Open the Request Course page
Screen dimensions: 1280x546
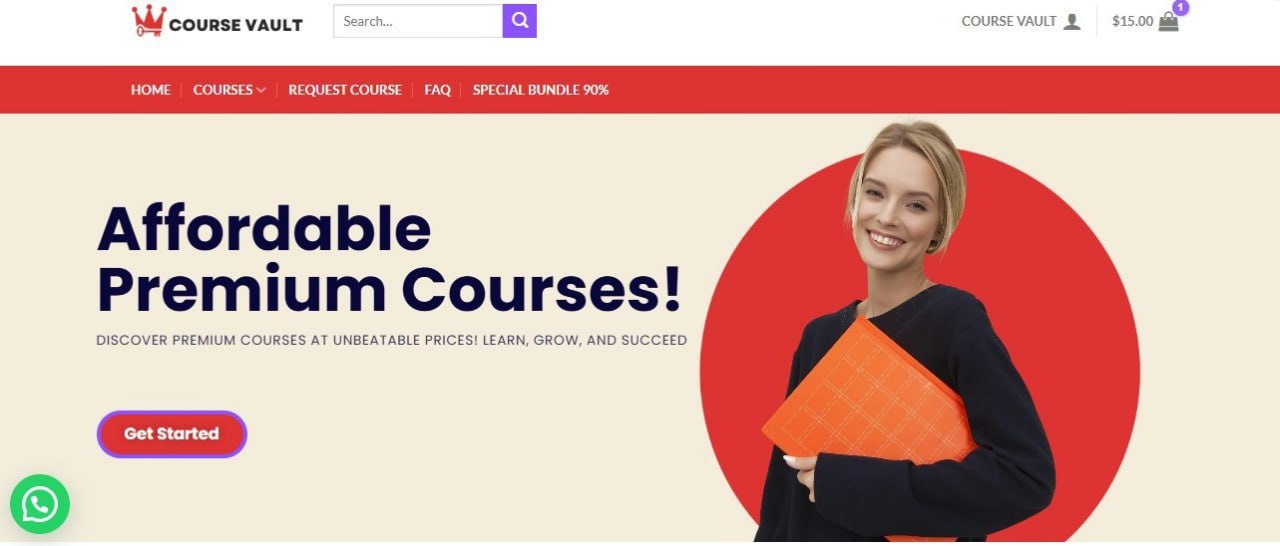(345, 90)
